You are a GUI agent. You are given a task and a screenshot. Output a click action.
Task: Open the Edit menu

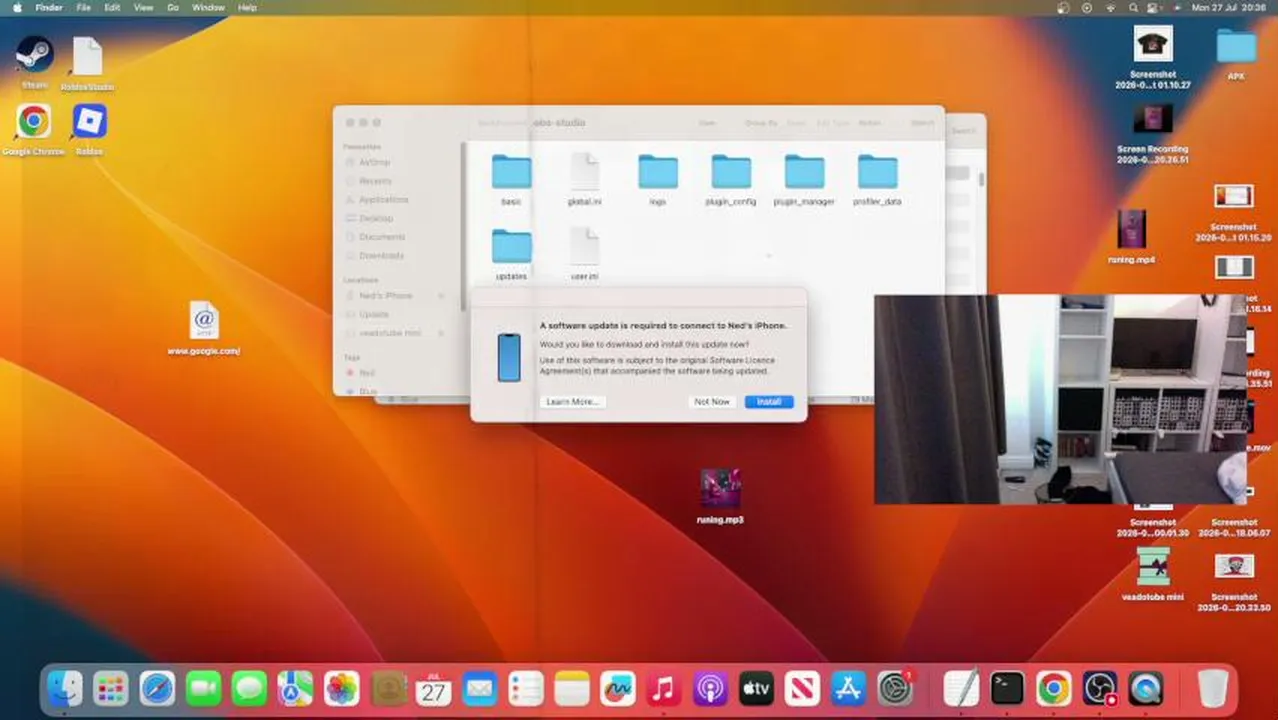click(112, 7)
